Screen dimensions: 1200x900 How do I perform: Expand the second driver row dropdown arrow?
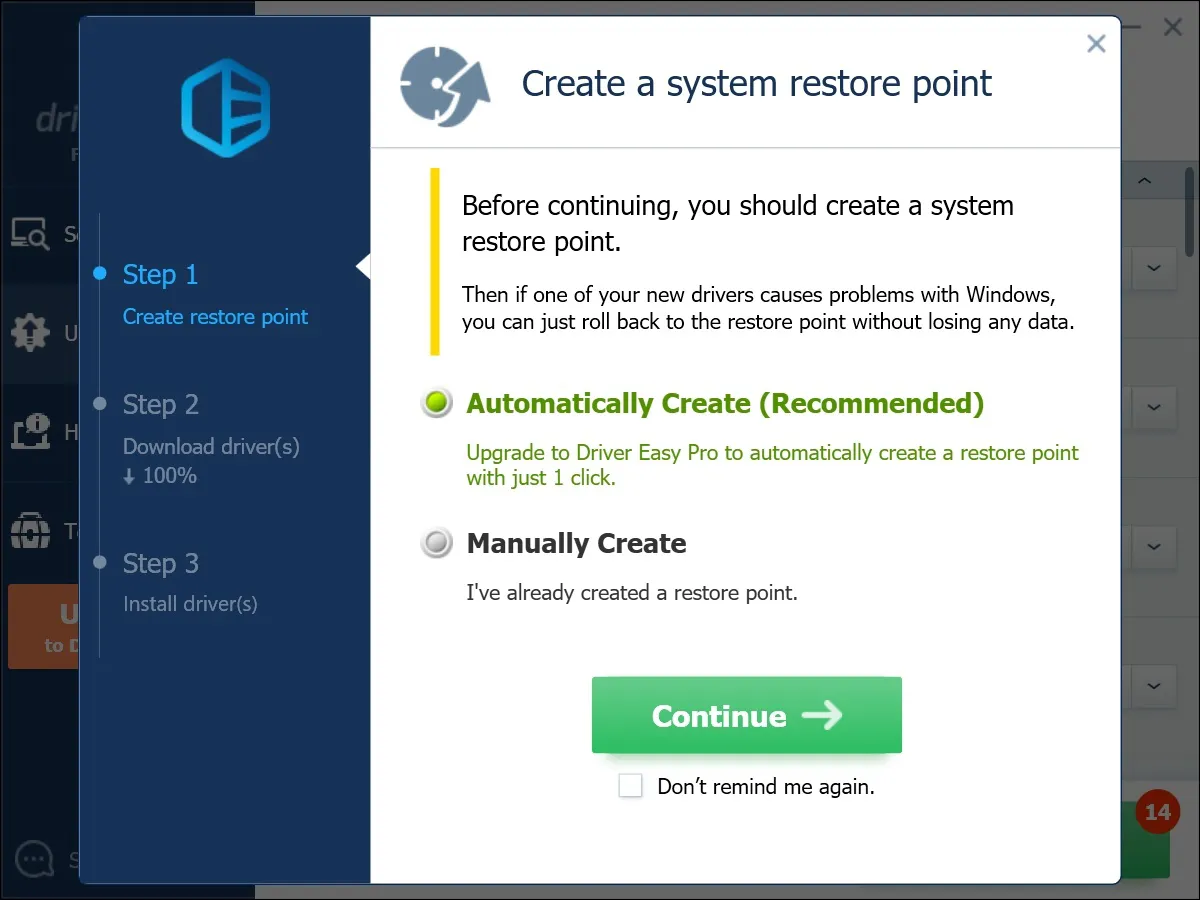coord(1153,407)
